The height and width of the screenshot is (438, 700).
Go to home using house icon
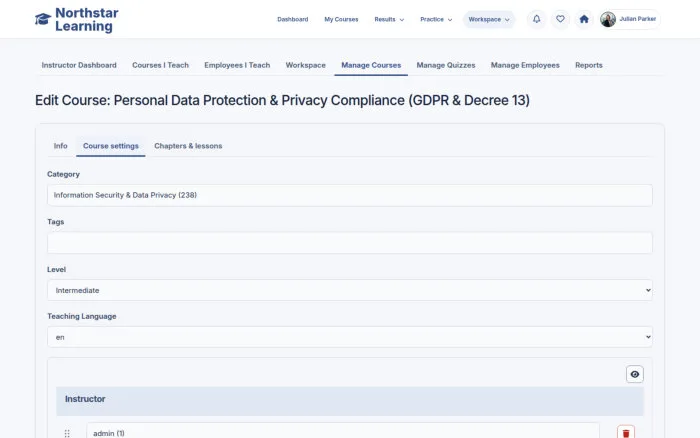(584, 19)
